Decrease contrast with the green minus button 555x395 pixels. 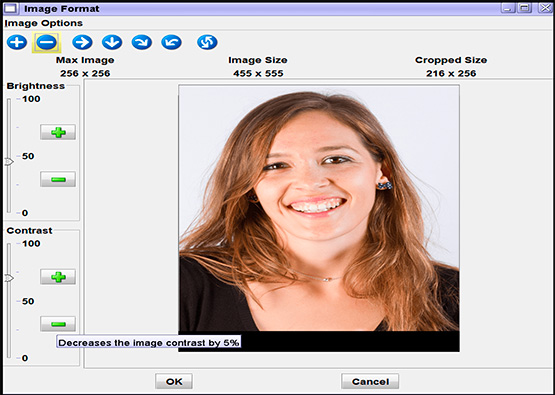[58, 324]
